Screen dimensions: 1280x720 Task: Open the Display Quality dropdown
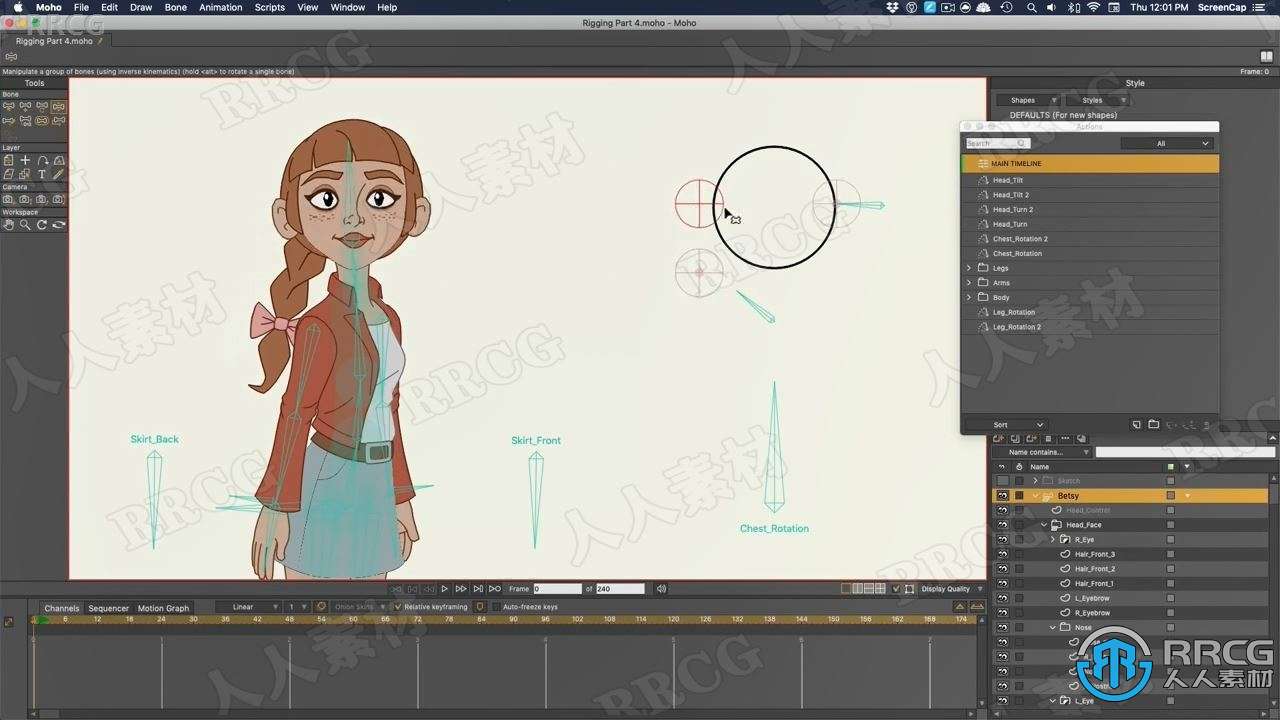click(x=950, y=589)
